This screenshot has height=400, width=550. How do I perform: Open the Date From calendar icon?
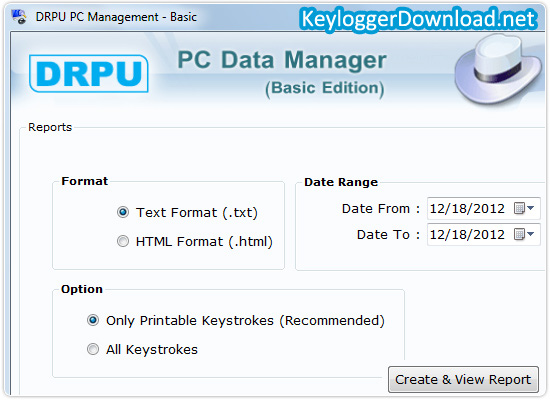tap(519, 208)
